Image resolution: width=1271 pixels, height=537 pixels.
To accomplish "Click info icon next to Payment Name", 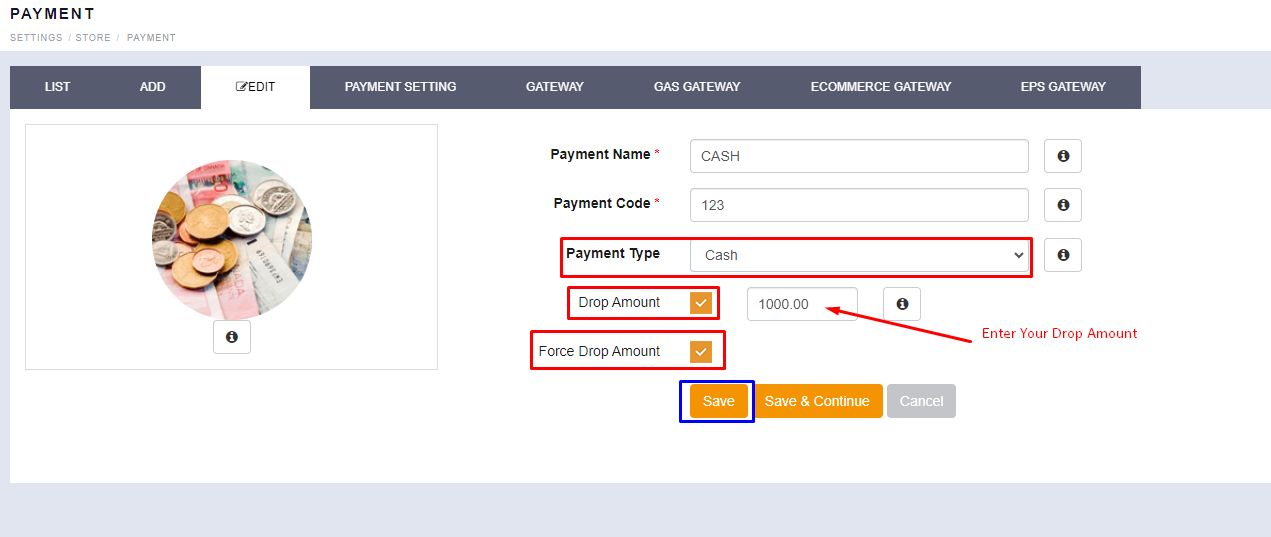I will tap(1062, 156).
